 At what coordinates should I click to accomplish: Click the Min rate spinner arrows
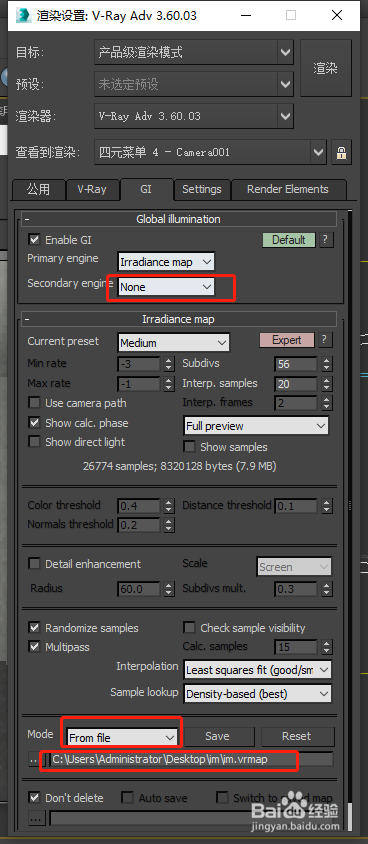tap(169, 364)
